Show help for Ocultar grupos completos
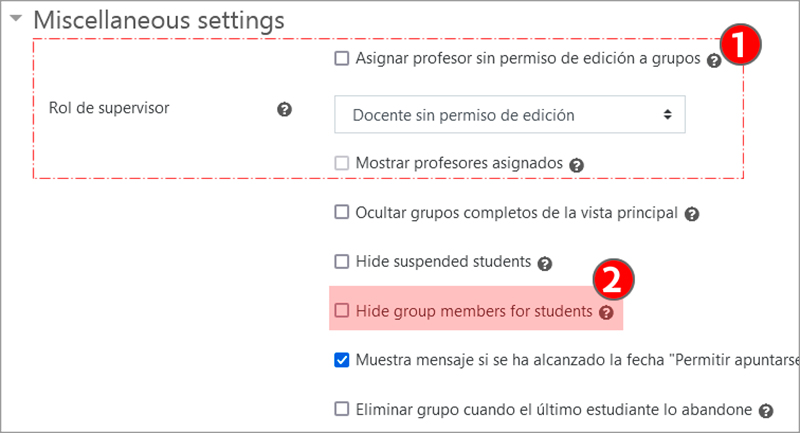 pyautogui.click(x=692, y=214)
